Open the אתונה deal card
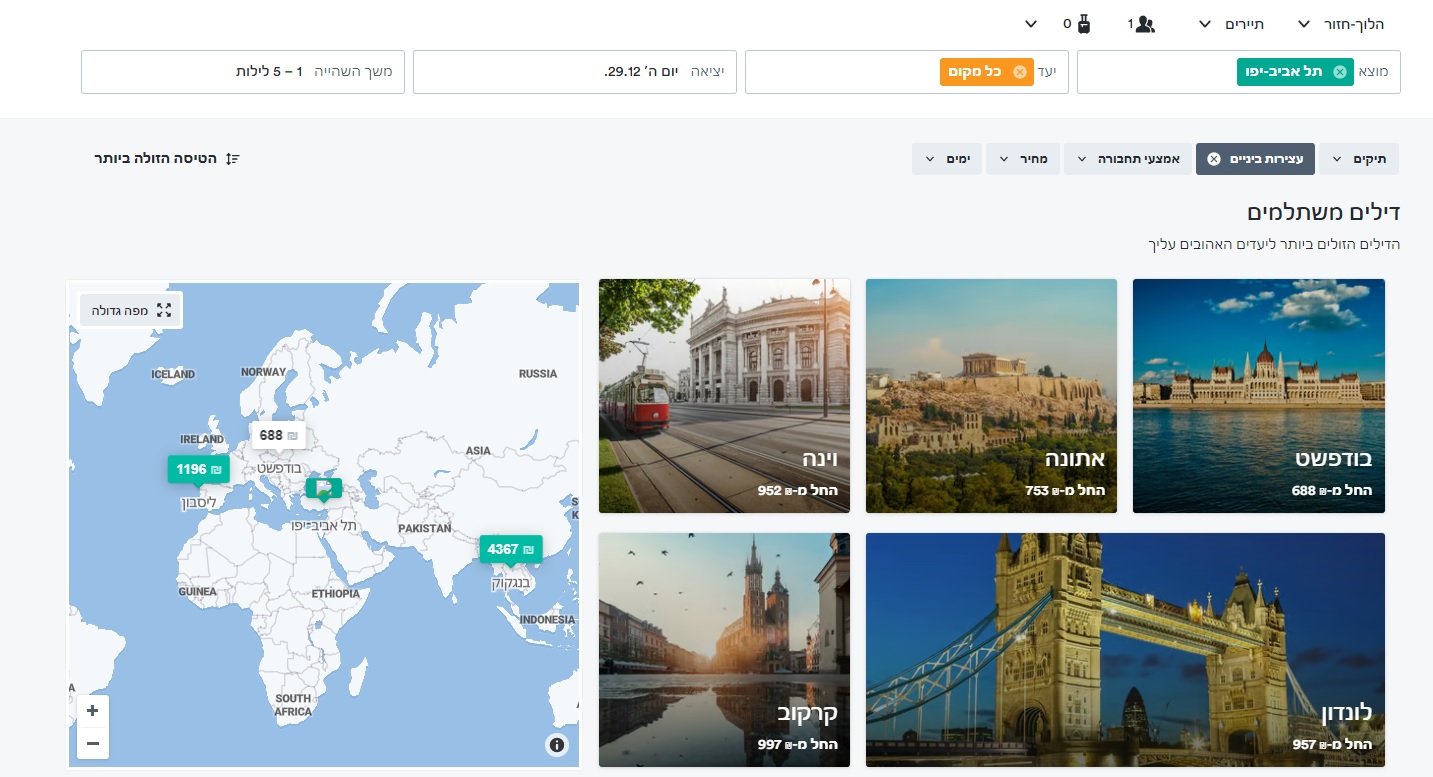This screenshot has width=1433, height=777. click(x=991, y=396)
